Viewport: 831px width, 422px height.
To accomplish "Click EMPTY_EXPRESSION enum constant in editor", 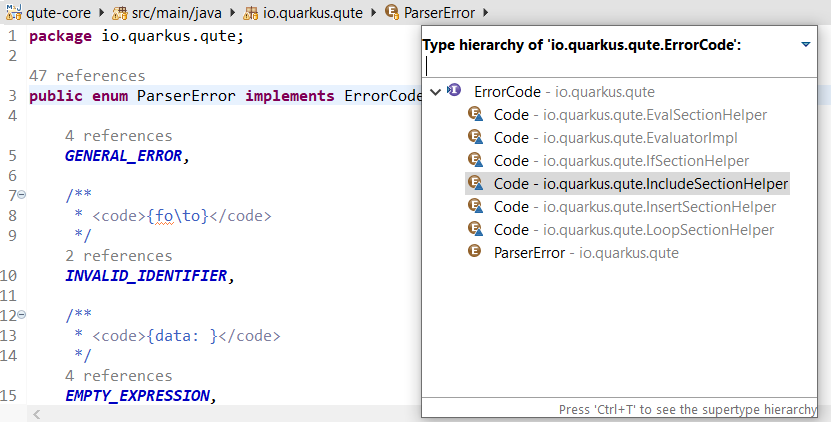I will [x=137, y=396].
